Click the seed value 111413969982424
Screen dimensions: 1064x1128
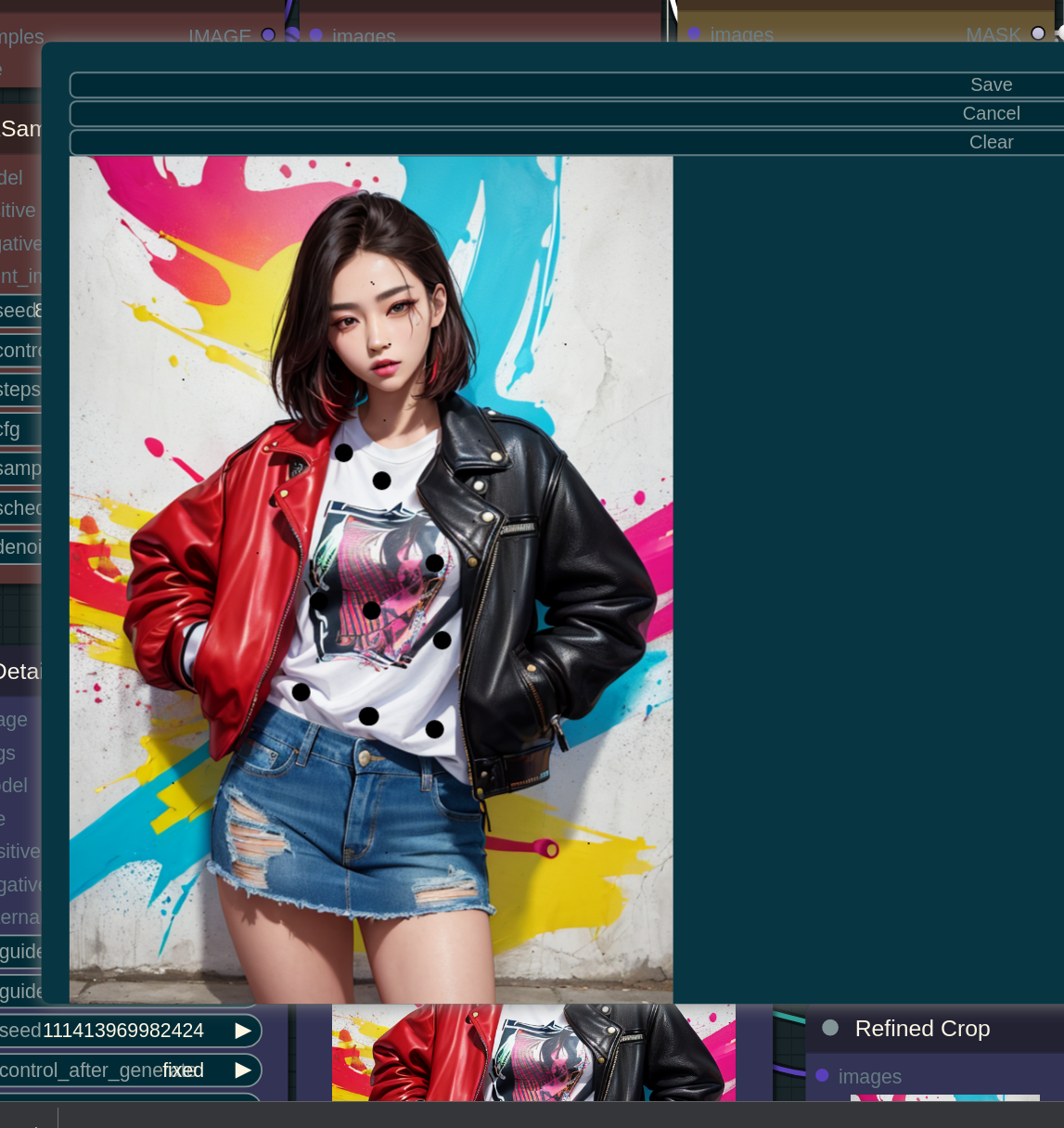123,1031
